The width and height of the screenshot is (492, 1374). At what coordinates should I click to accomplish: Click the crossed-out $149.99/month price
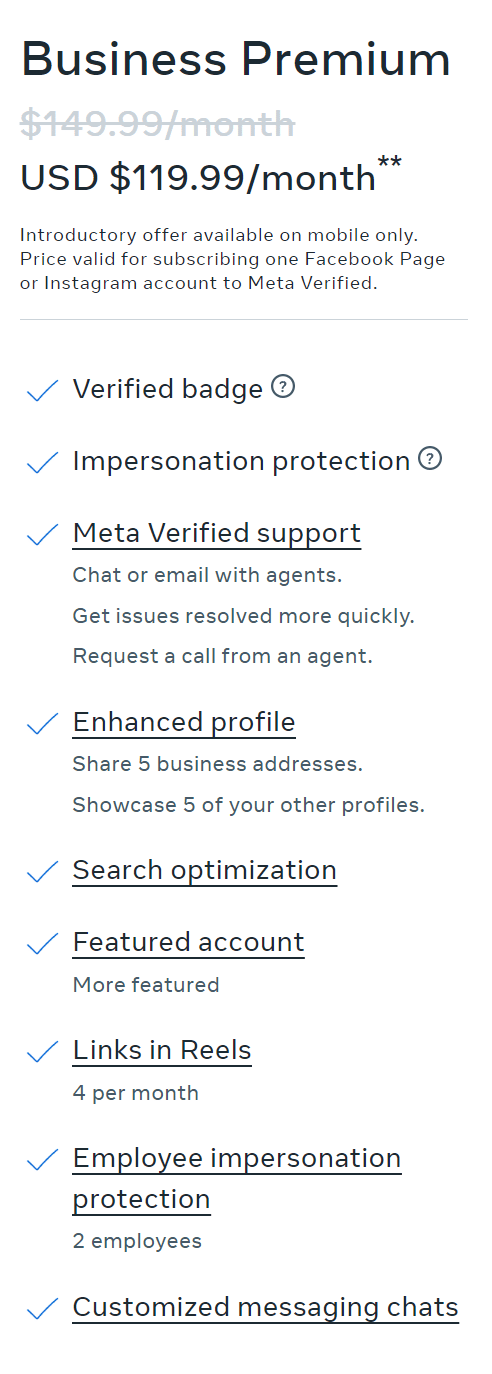coord(158,124)
